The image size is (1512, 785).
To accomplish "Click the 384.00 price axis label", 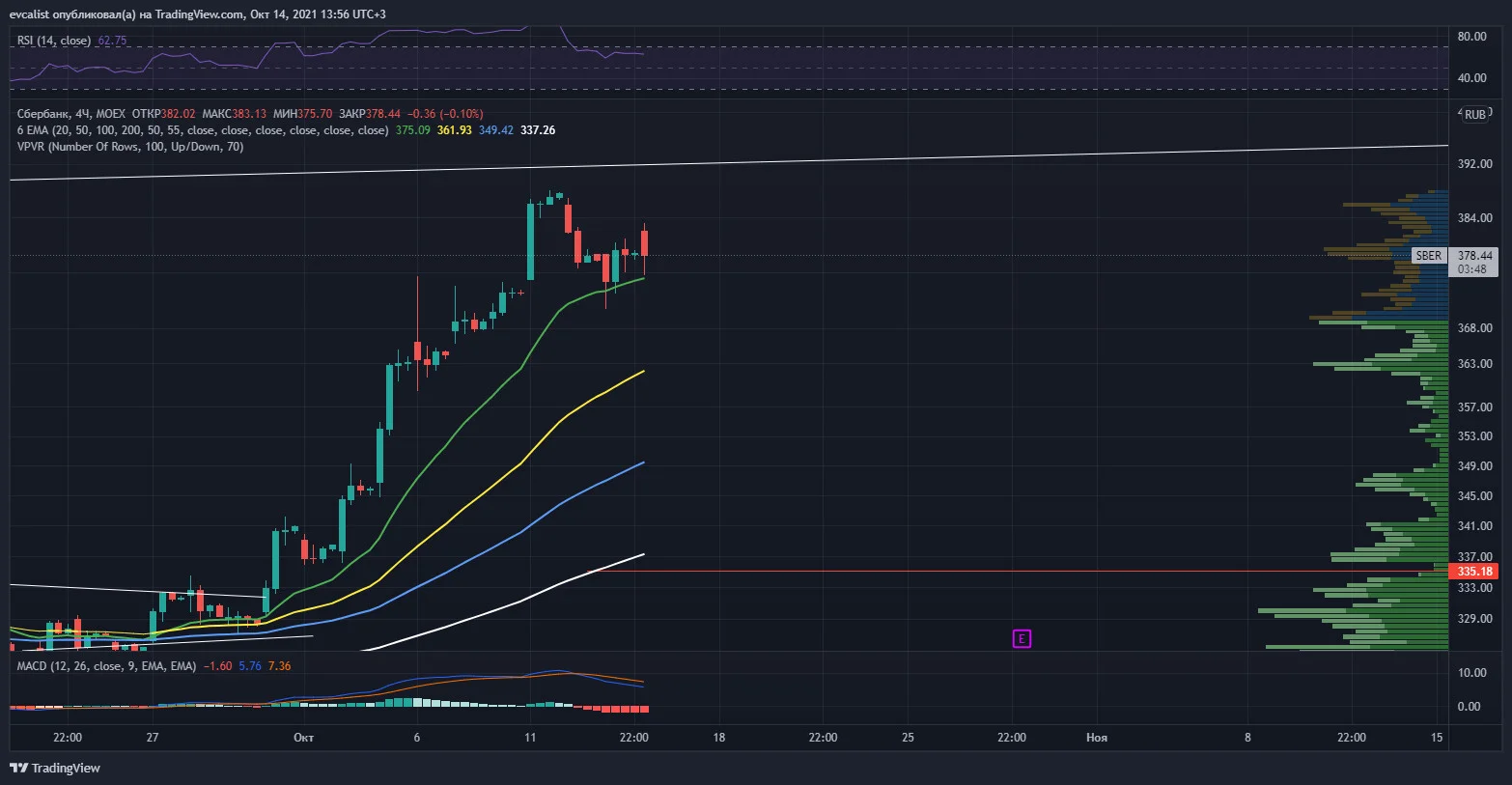I will [x=1474, y=218].
